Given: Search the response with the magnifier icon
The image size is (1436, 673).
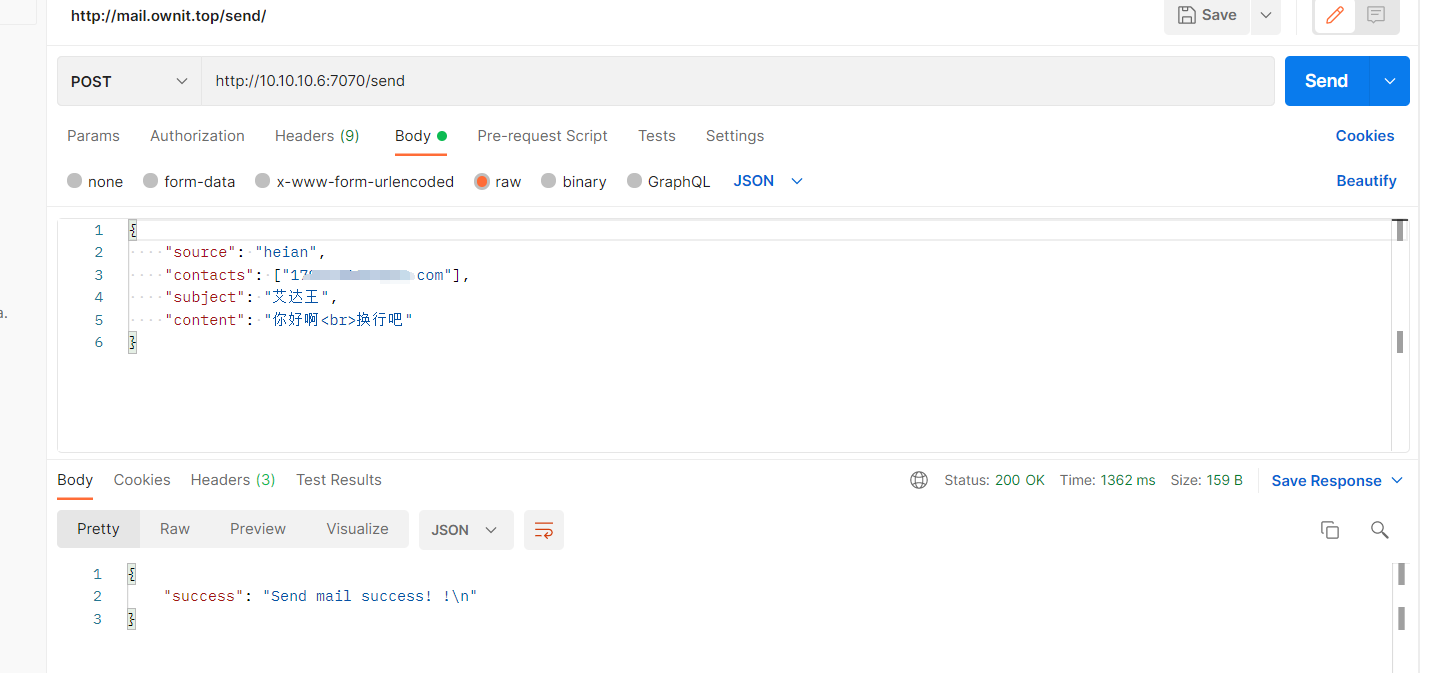Looking at the screenshot, I should (1380, 530).
